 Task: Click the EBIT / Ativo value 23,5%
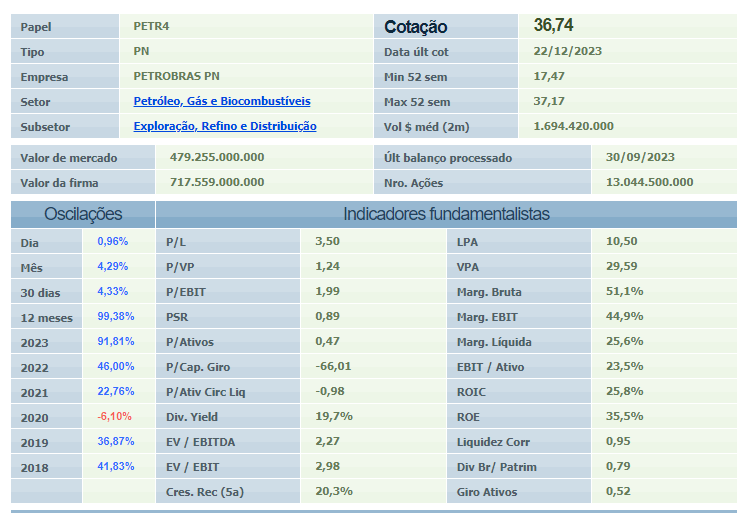click(x=624, y=366)
